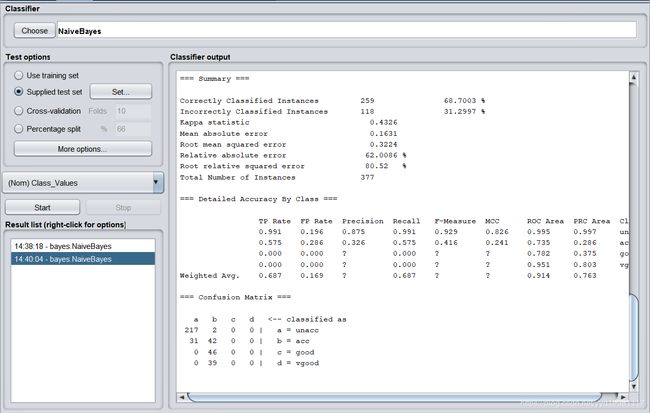
Task: Click the "Mean absolute error" line
Action: 289,134
